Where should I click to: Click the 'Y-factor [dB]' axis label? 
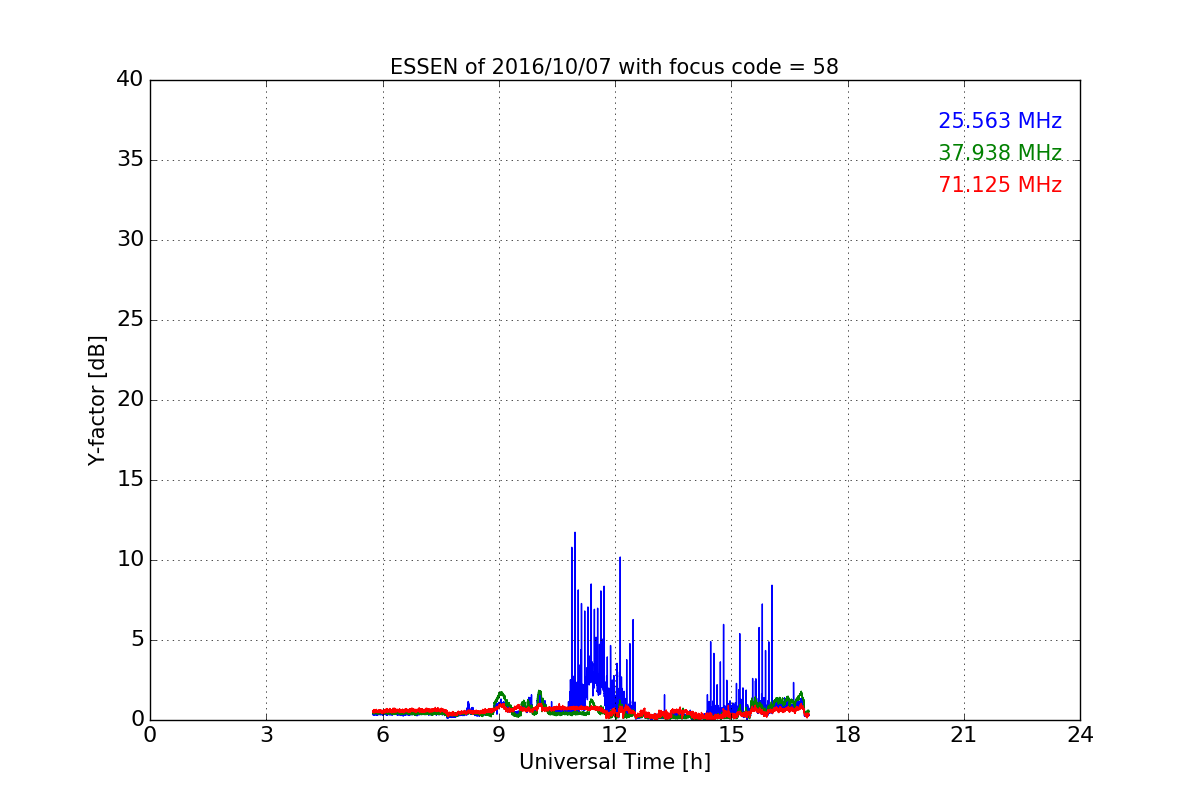tap(97, 400)
